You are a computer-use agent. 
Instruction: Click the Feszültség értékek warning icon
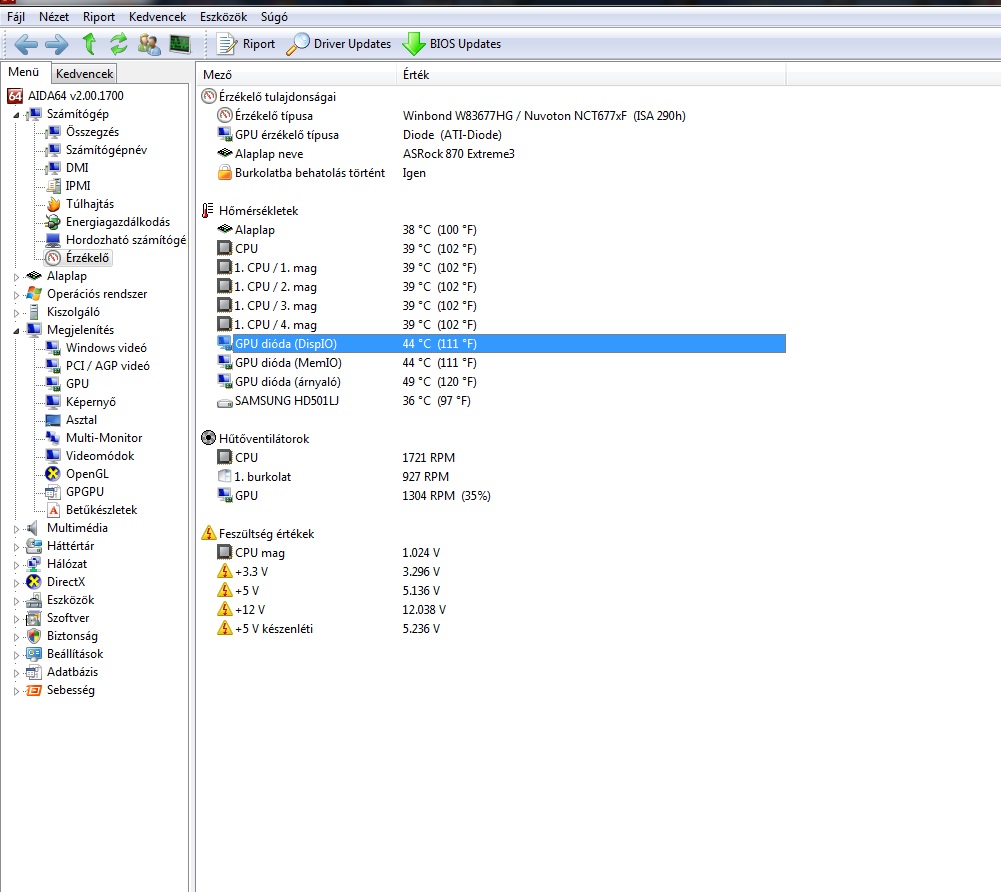(208, 533)
